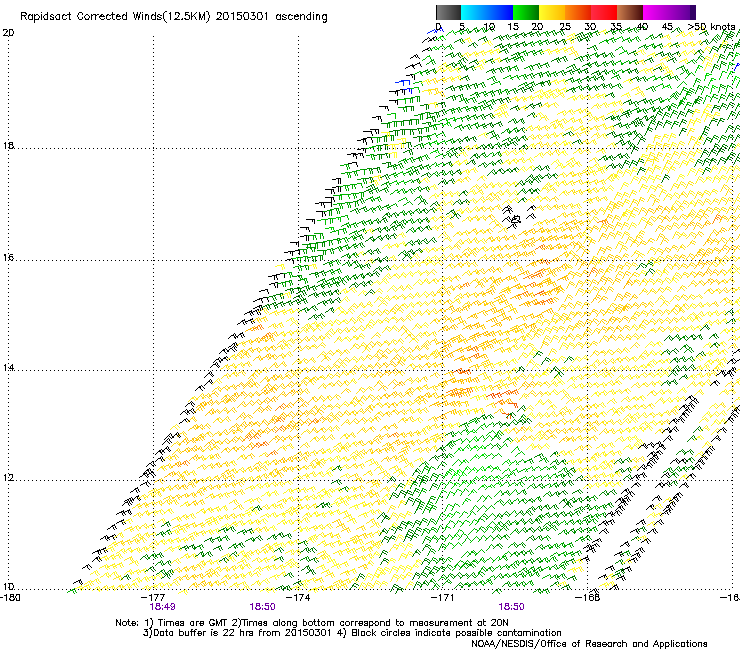The width and height of the screenshot is (740, 650).
Task: Click the '>50 knots' legend label
Action: (x=711, y=27)
